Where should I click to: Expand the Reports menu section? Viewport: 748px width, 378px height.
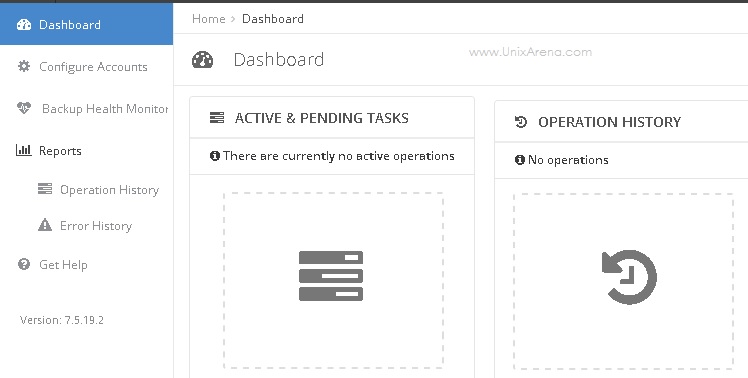[x=60, y=151]
